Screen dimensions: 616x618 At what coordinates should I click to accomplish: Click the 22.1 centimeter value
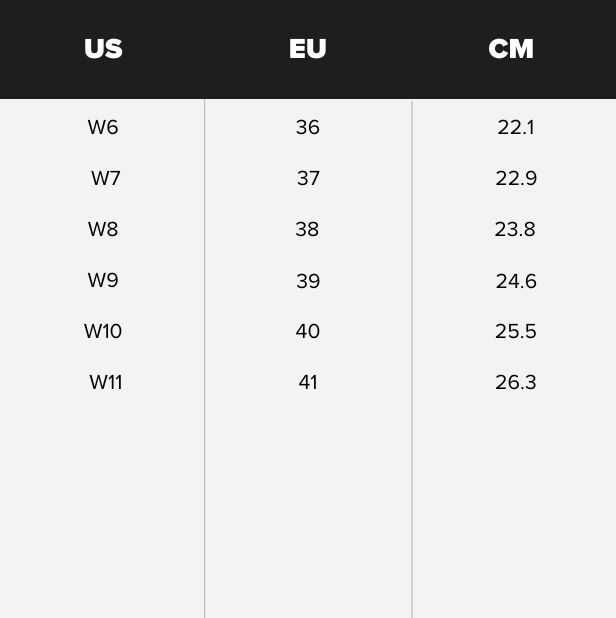516,127
